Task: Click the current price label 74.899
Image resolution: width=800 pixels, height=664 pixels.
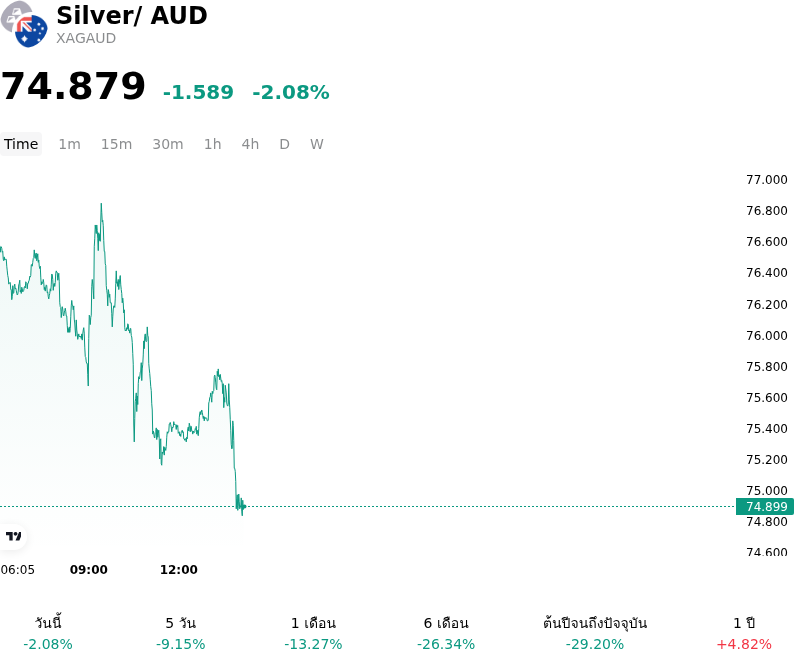Action: tap(765, 506)
